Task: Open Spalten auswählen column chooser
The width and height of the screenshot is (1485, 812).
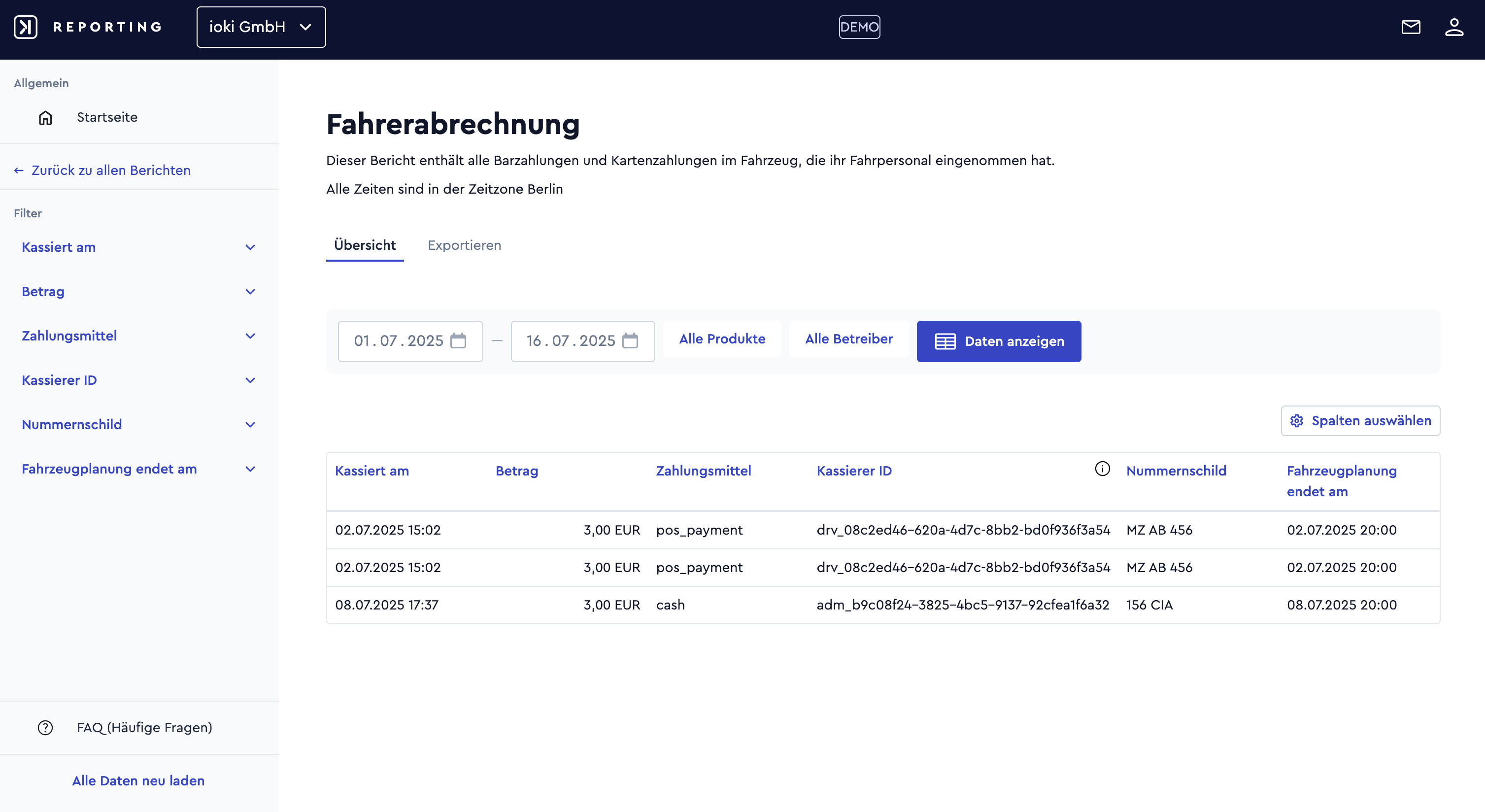Action: [x=1360, y=421]
